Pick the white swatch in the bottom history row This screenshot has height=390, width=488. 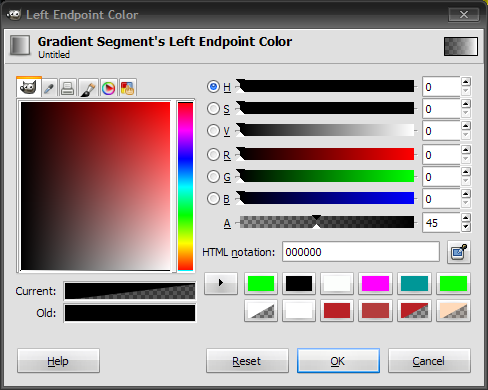[x=299, y=311]
